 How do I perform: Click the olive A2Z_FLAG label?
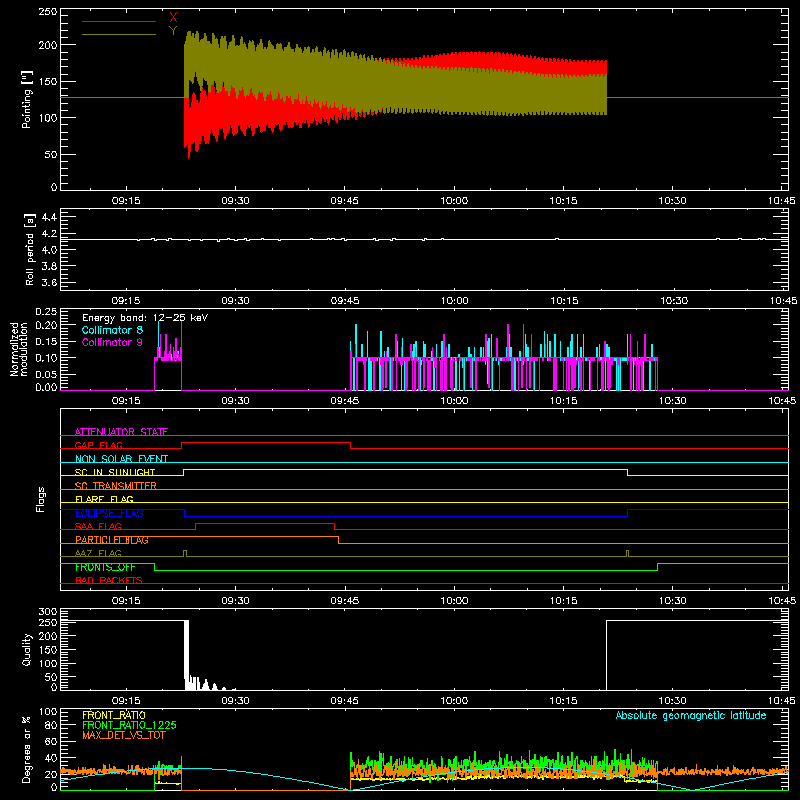98,553
